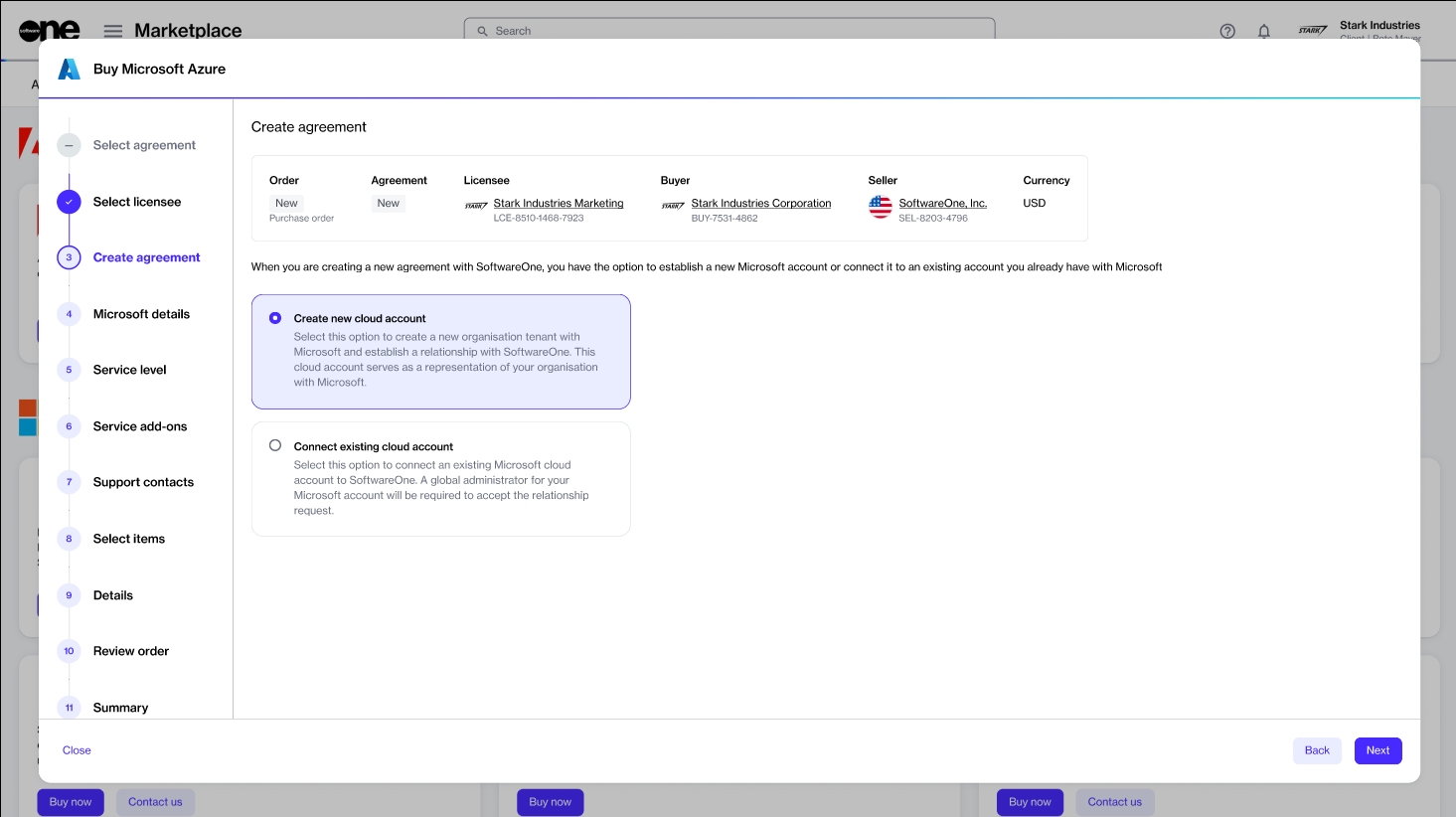This screenshot has height=817, width=1456.
Task: Open the hamburger navigation menu
Action: (113, 31)
